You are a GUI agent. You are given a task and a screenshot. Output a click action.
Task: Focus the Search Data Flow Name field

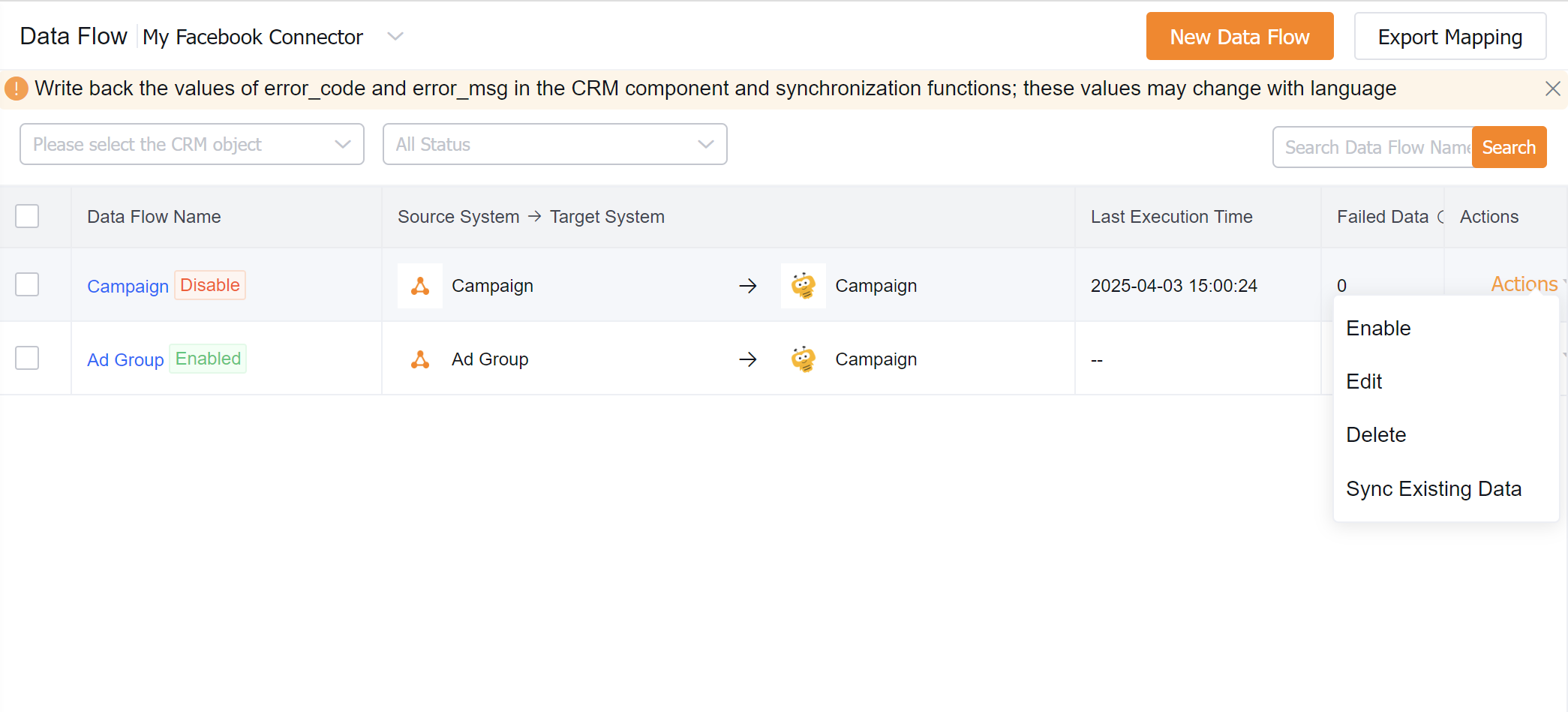point(1373,147)
